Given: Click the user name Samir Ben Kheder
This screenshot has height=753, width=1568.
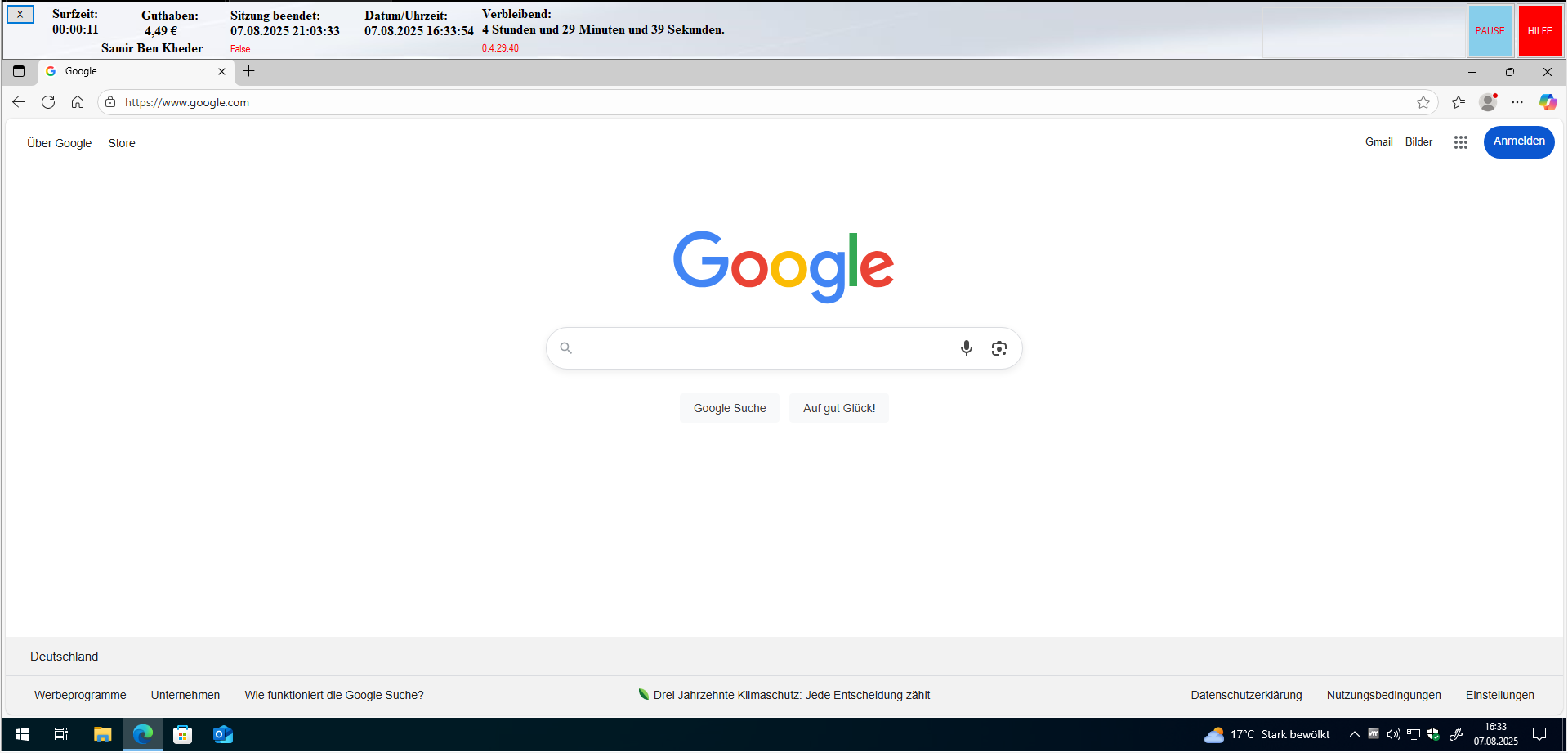Looking at the screenshot, I should 152,48.
